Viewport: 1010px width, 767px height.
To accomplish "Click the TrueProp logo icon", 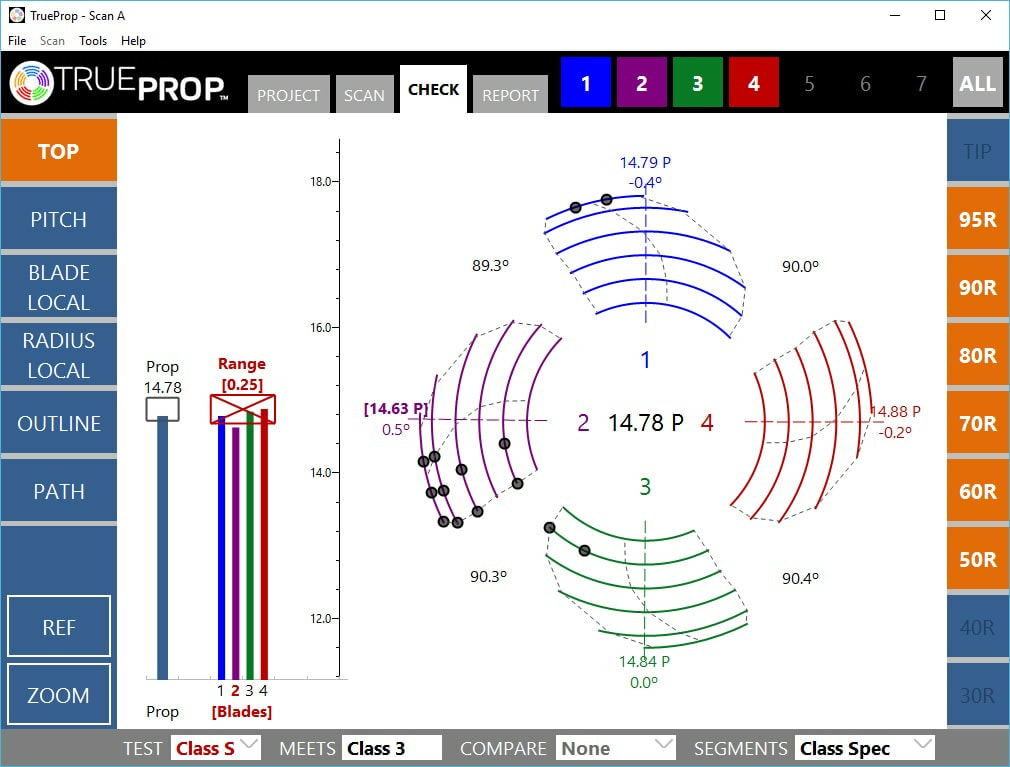I will pyautogui.click(x=32, y=84).
